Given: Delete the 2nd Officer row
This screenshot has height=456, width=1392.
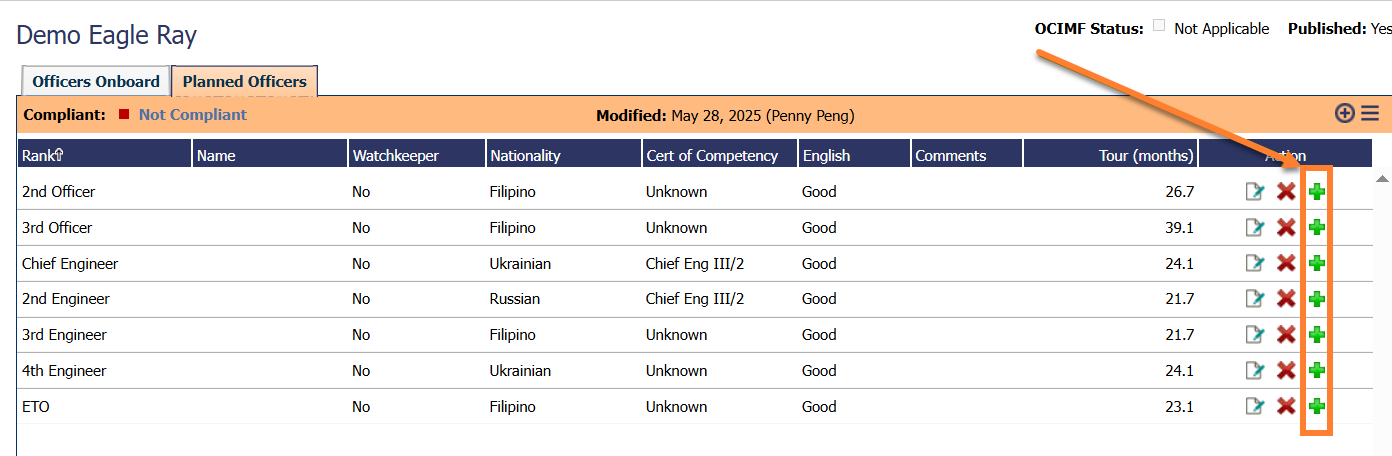Looking at the screenshot, I should (1286, 192).
